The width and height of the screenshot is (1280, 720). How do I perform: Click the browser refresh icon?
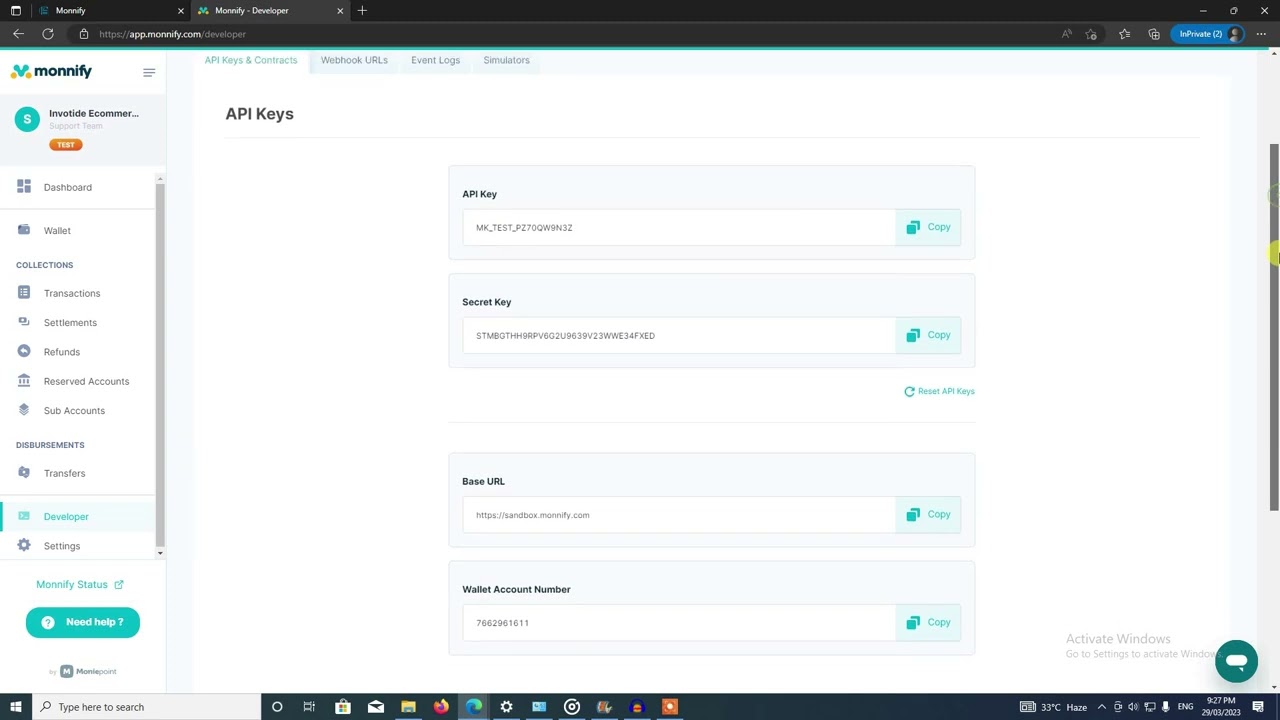click(48, 34)
